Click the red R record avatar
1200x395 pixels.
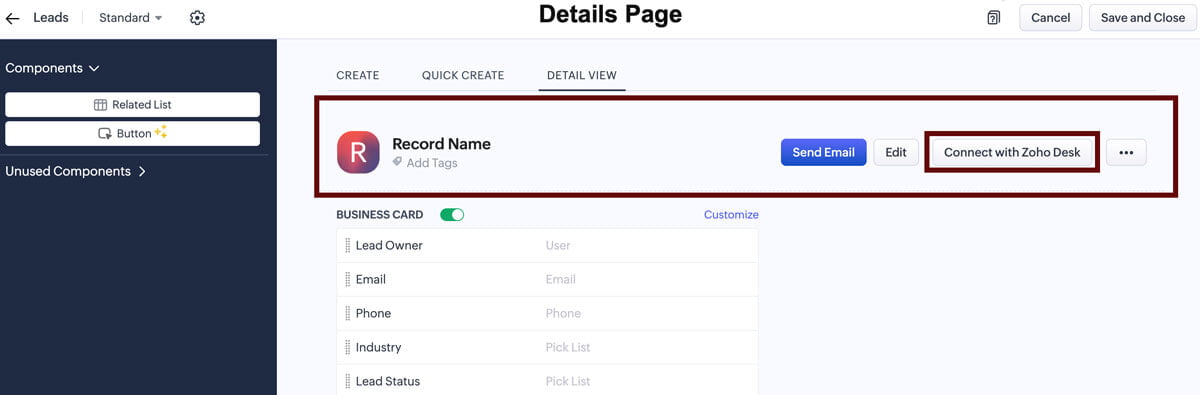pyautogui.click(x=358, y=152)
